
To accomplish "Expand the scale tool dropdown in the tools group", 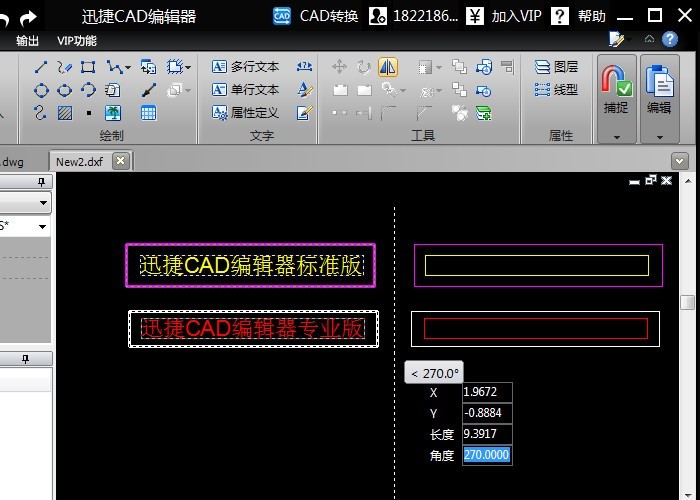I will [439, 68].
